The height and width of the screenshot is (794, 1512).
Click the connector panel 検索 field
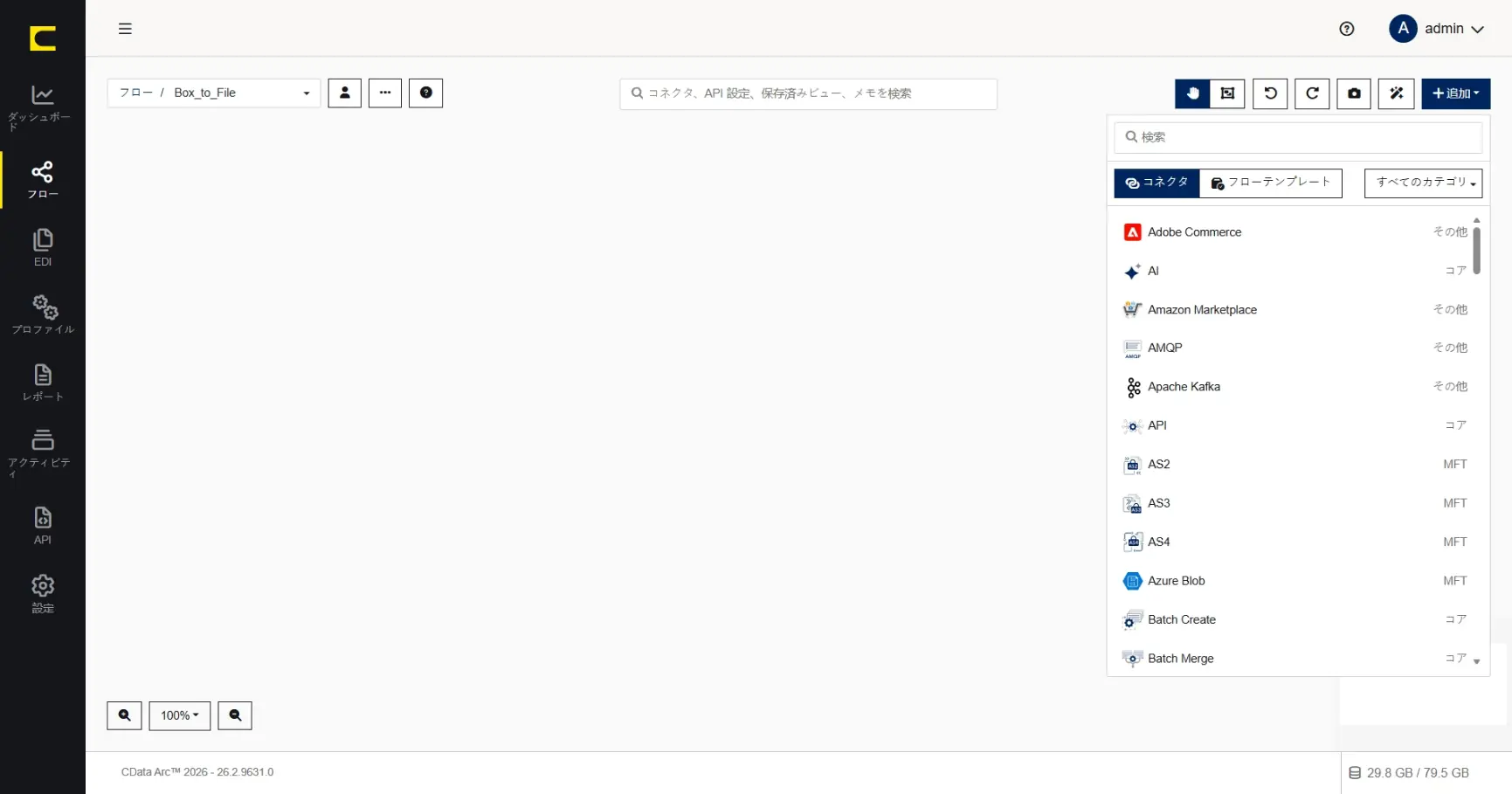tap(1298, 137)
